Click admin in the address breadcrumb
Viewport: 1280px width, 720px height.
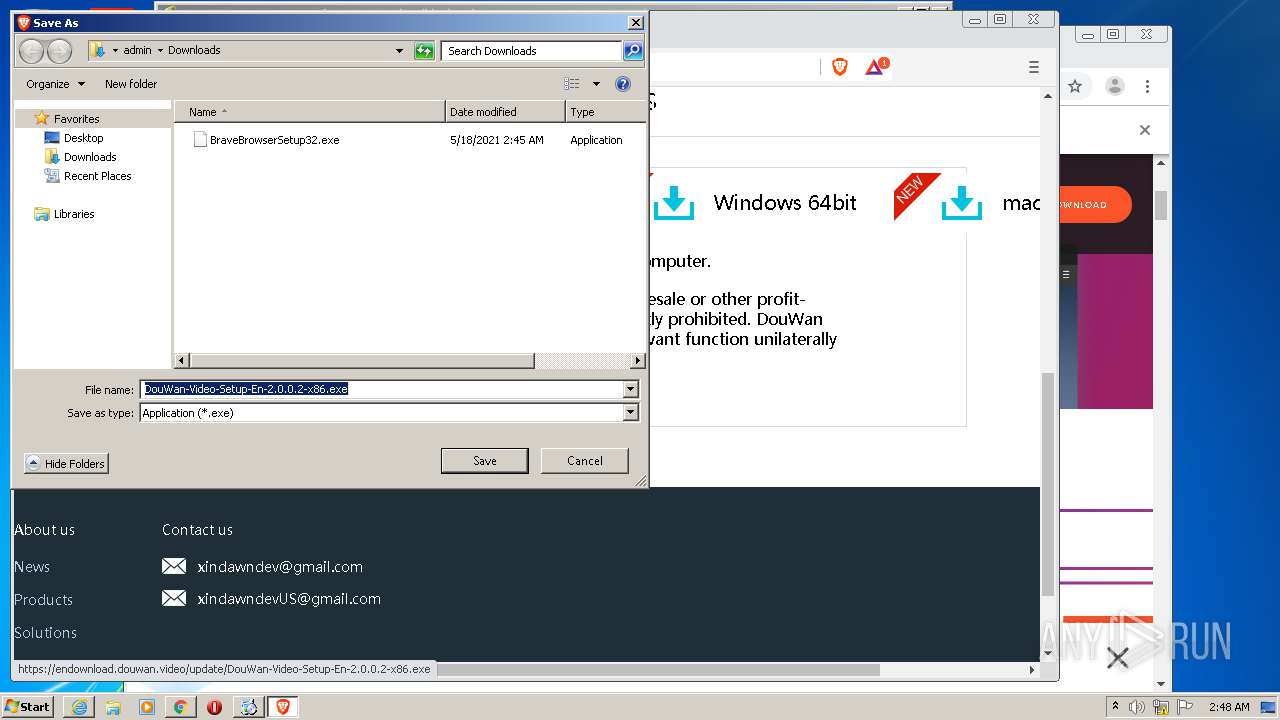(x=137, y=50)
